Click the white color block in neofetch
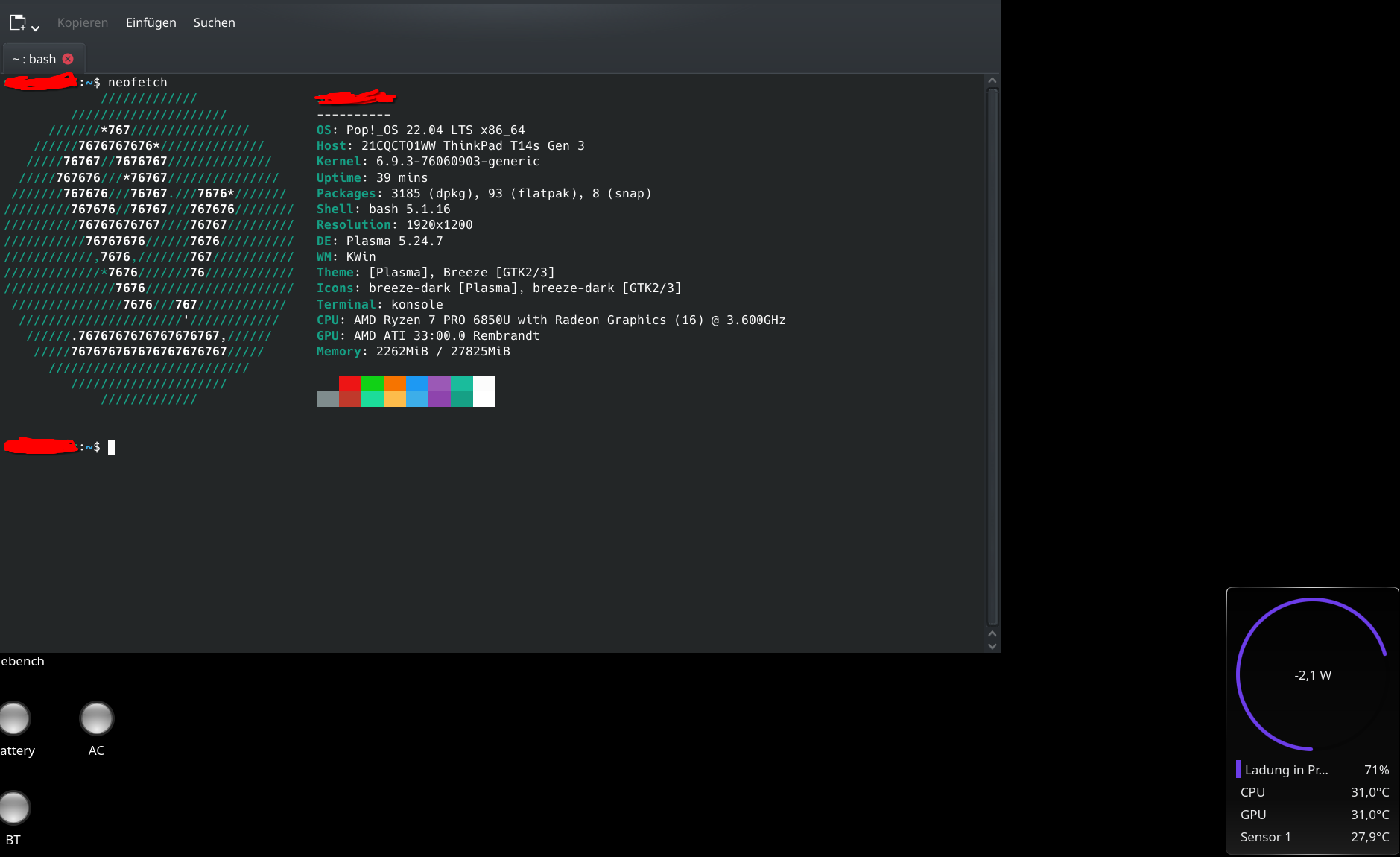1400x857 pixels. point(484,391)
